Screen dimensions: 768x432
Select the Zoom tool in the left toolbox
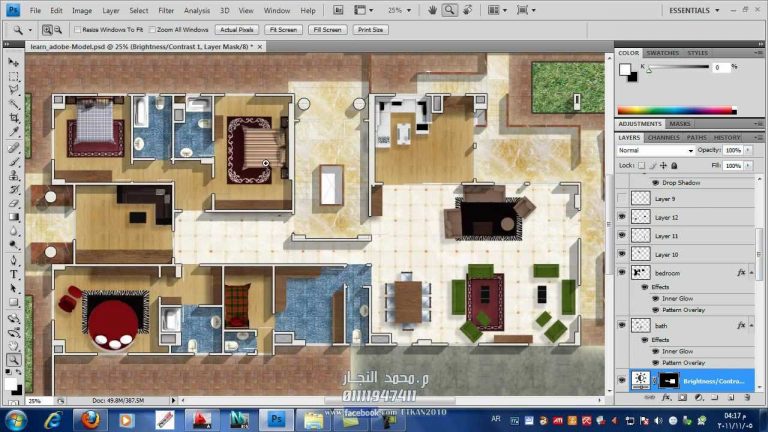pos(14,359)
